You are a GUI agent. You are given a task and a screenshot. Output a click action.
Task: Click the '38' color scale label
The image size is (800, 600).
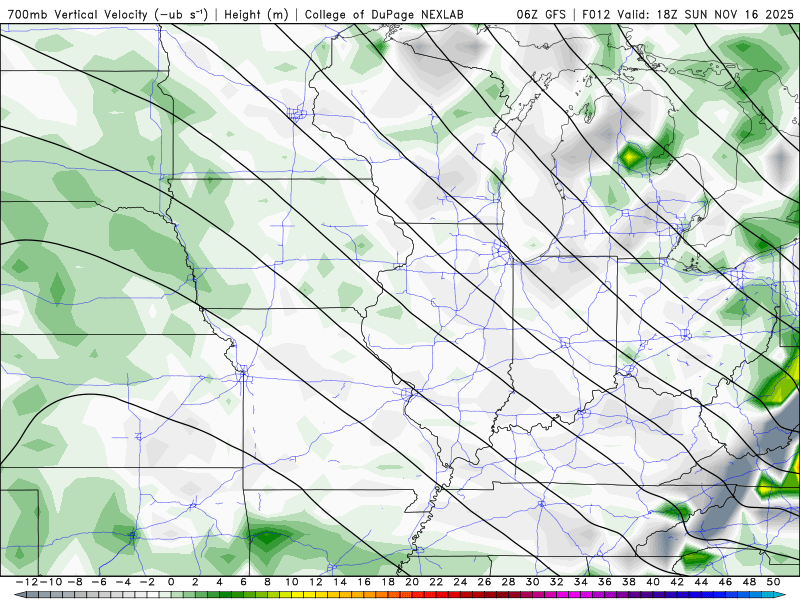[629, 582]
